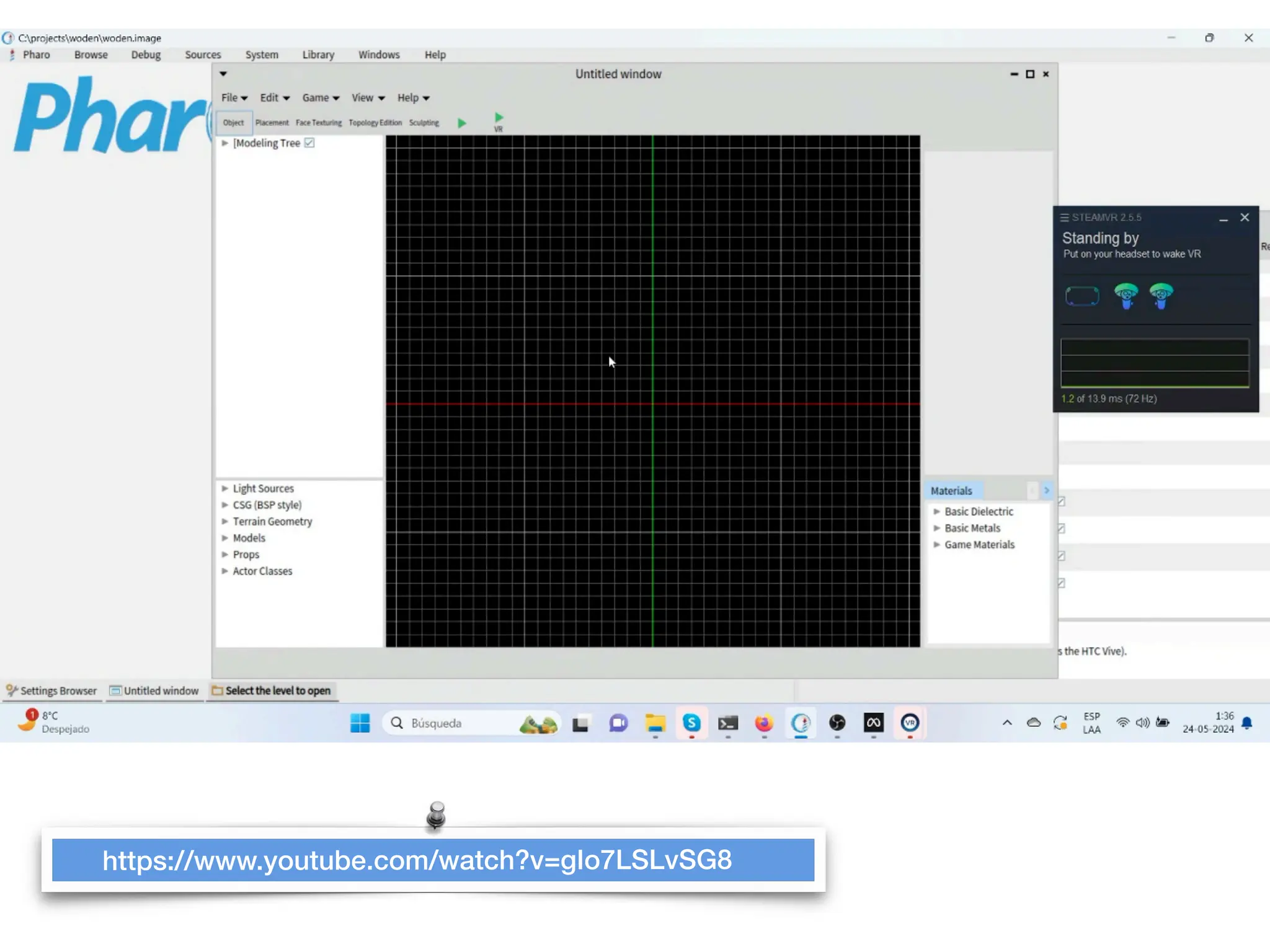1270x952 pixels.
Task: Select the Materials tab
Action: [x=951, y=491]
